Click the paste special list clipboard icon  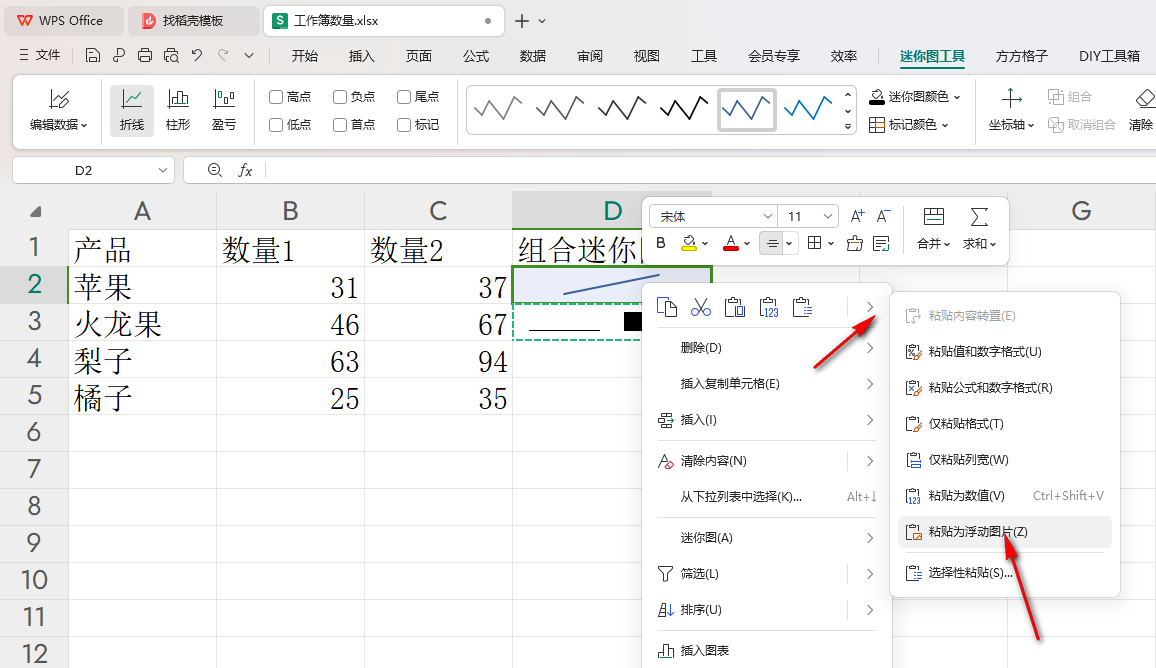(802, 307)
